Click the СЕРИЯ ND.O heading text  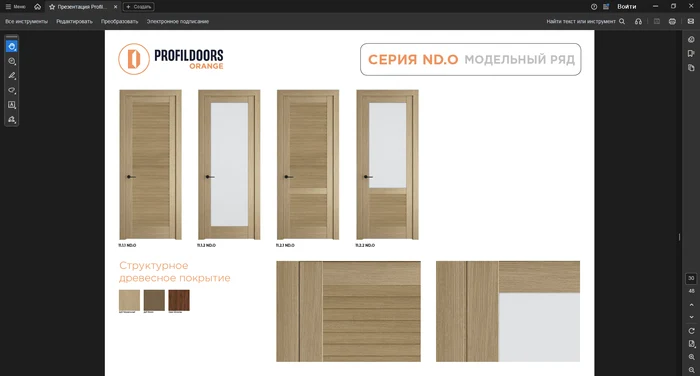tap(413, 59)
